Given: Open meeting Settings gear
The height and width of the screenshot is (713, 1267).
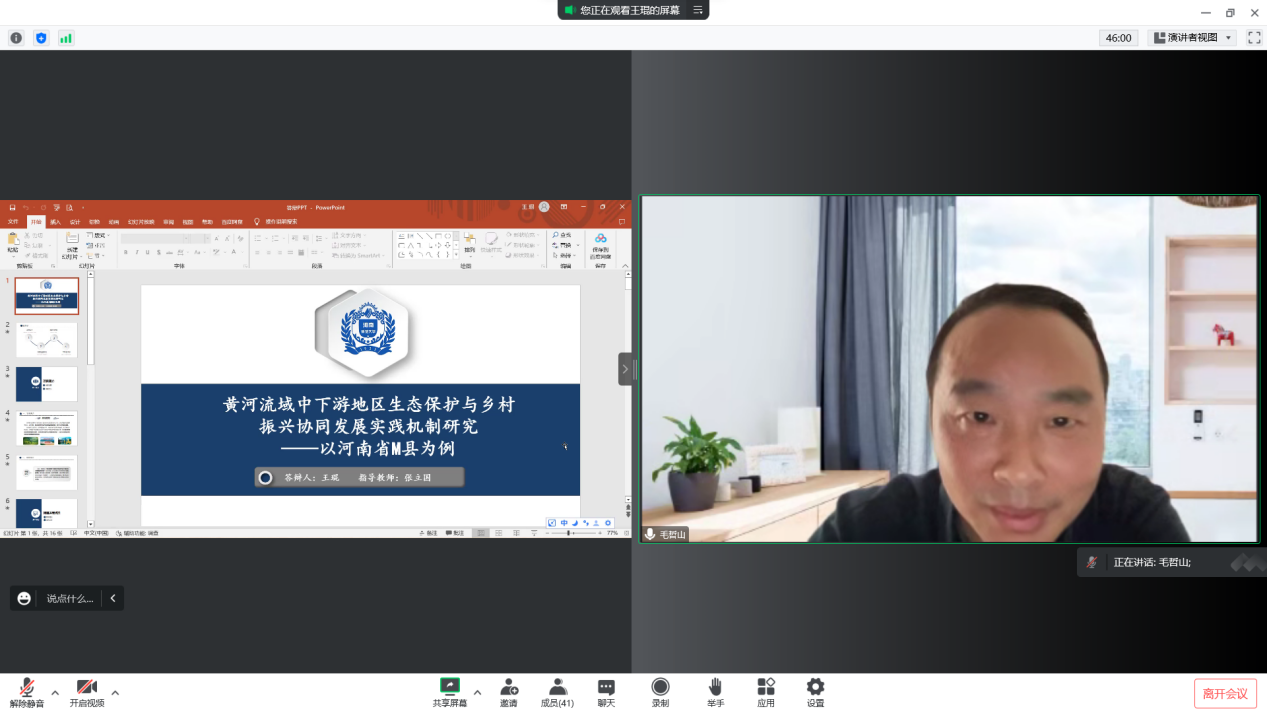Looking at the screenshot, I should 815,692.
